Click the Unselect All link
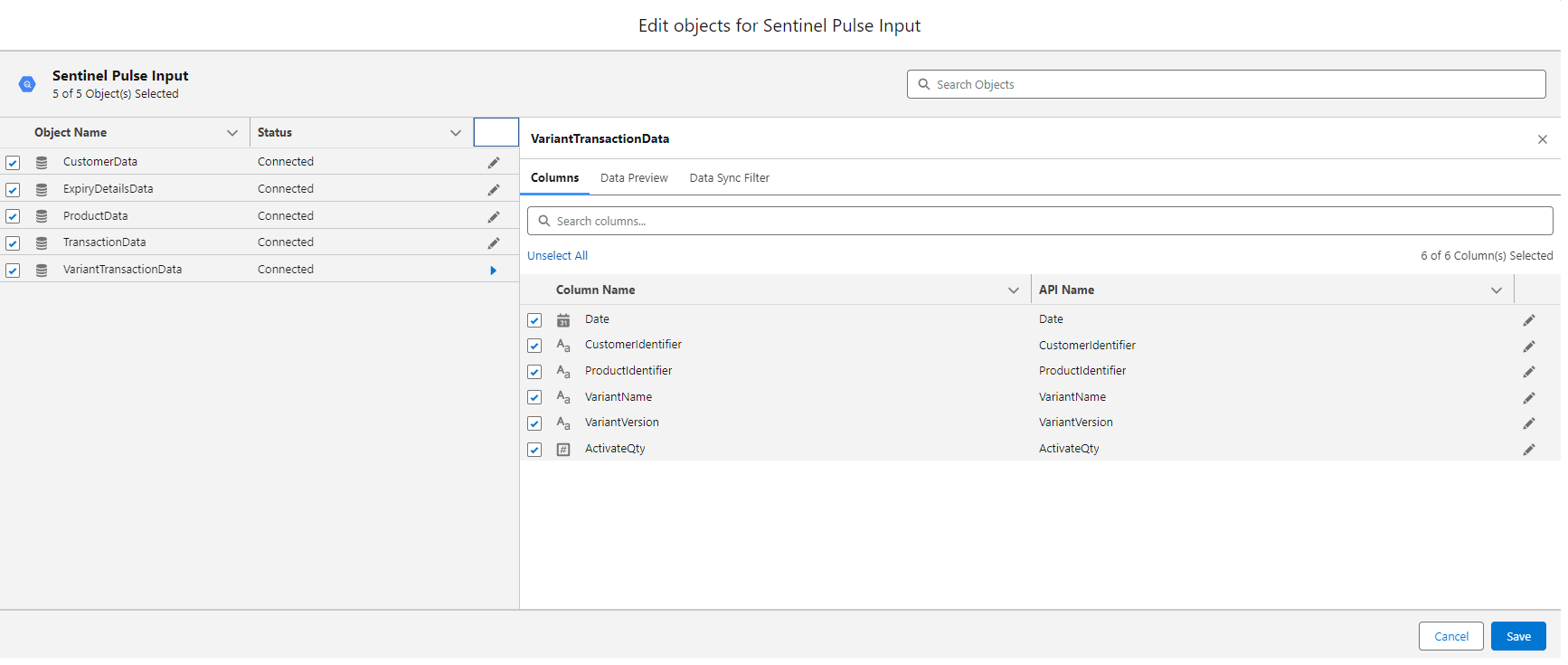Viewport: 1568px width, 665px height. 557,256
